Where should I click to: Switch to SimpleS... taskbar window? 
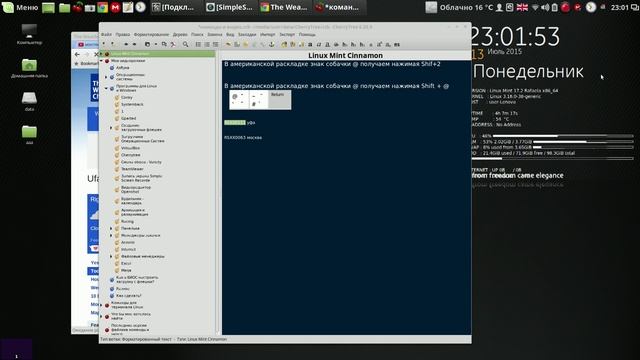tap(229, 7)
